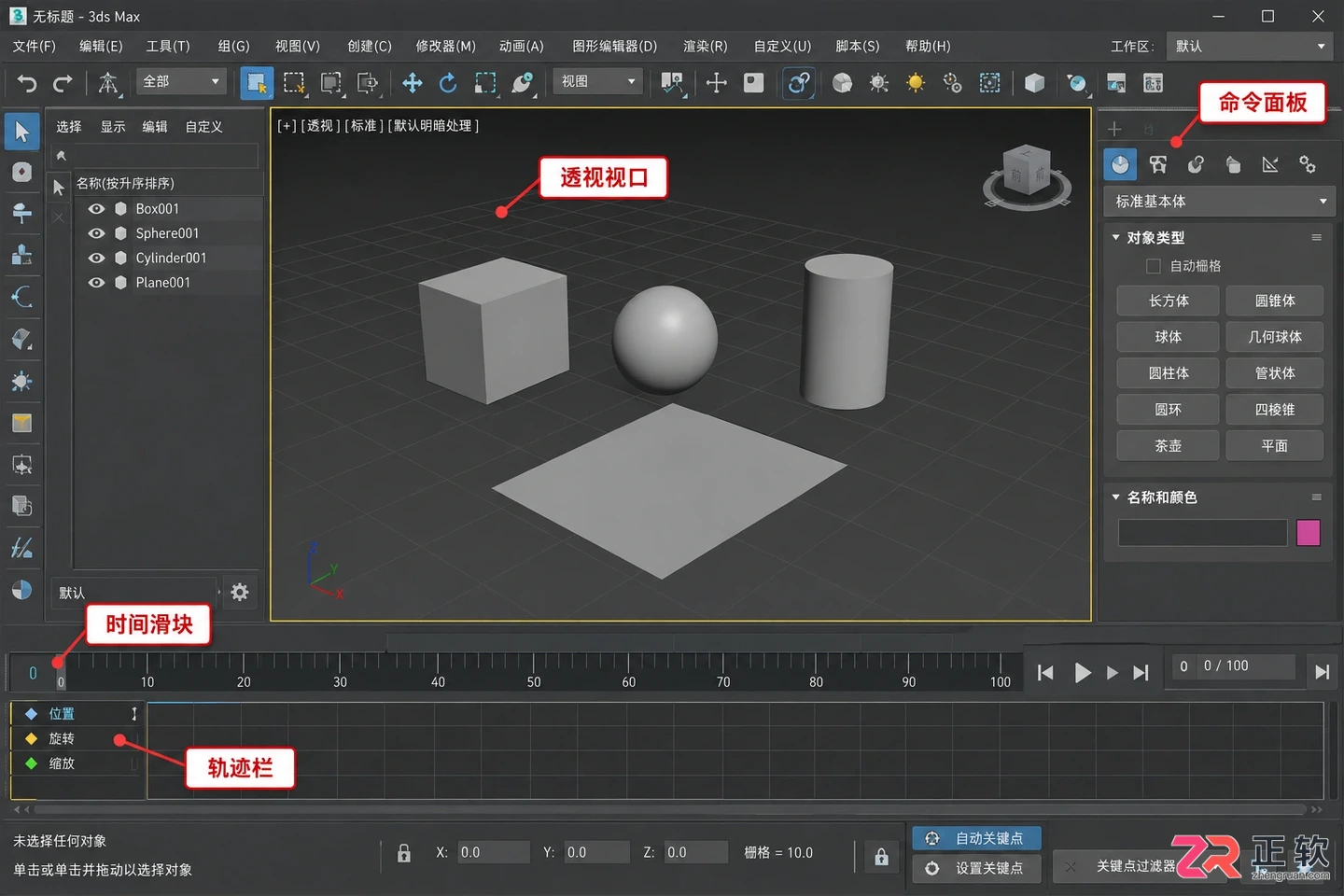Open the 创建(C) menu
The width and height of the screenshot is (1344, 896).
pyautogui.click(x=370, y=46)
